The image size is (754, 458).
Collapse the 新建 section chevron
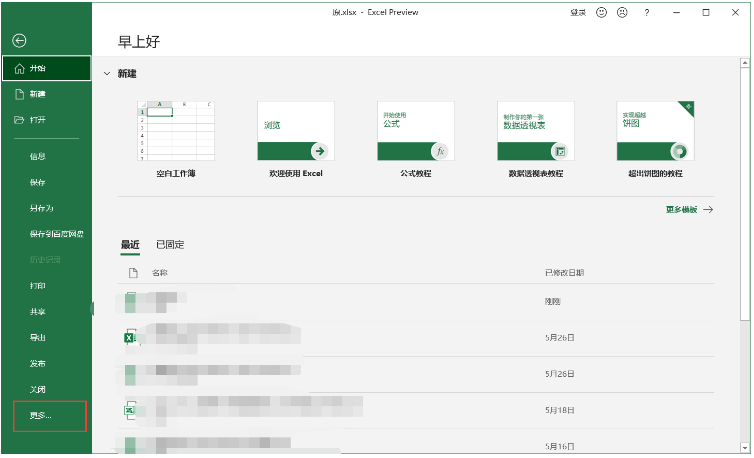[x=107, y=74]
